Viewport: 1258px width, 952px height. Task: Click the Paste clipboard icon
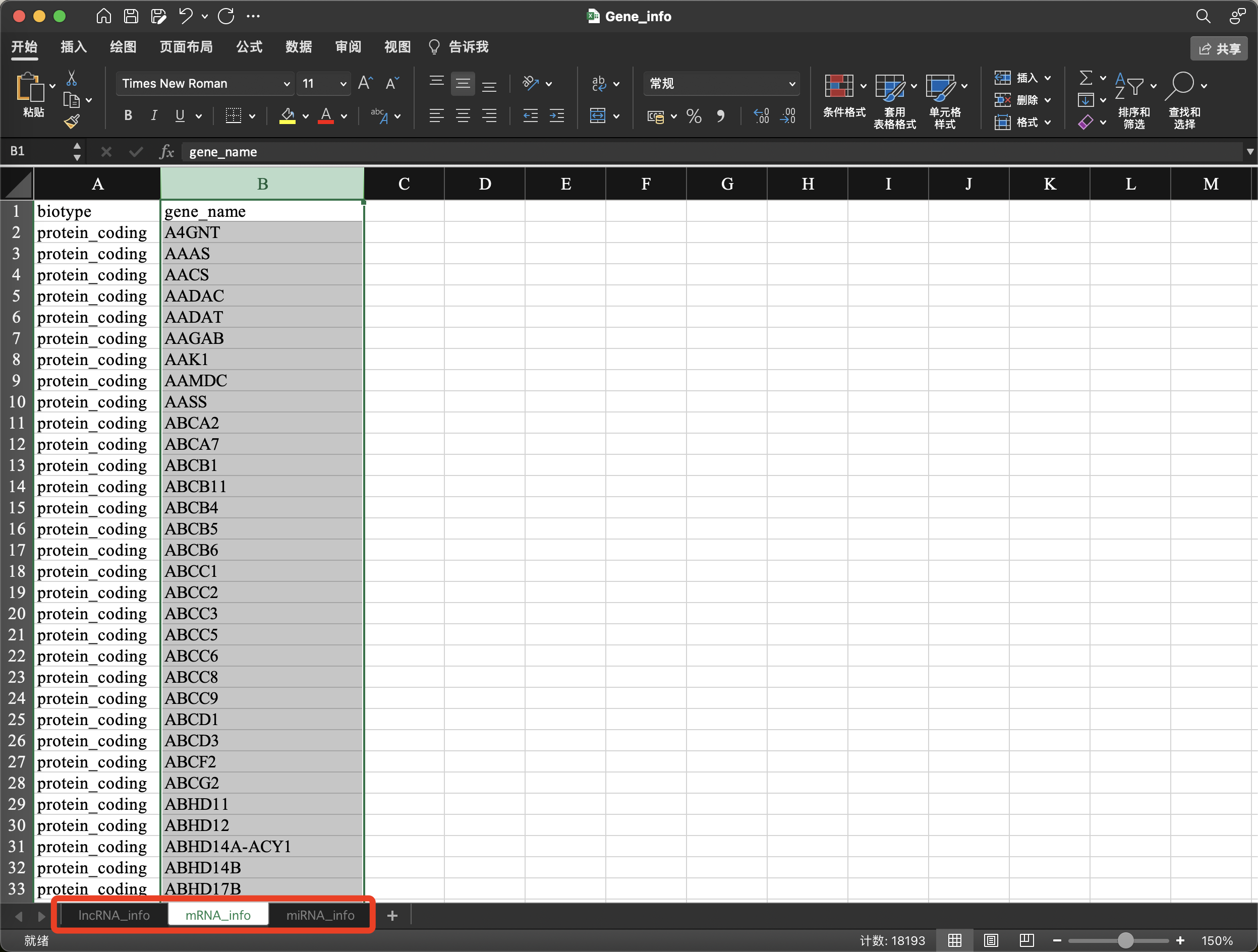(30, 88)
